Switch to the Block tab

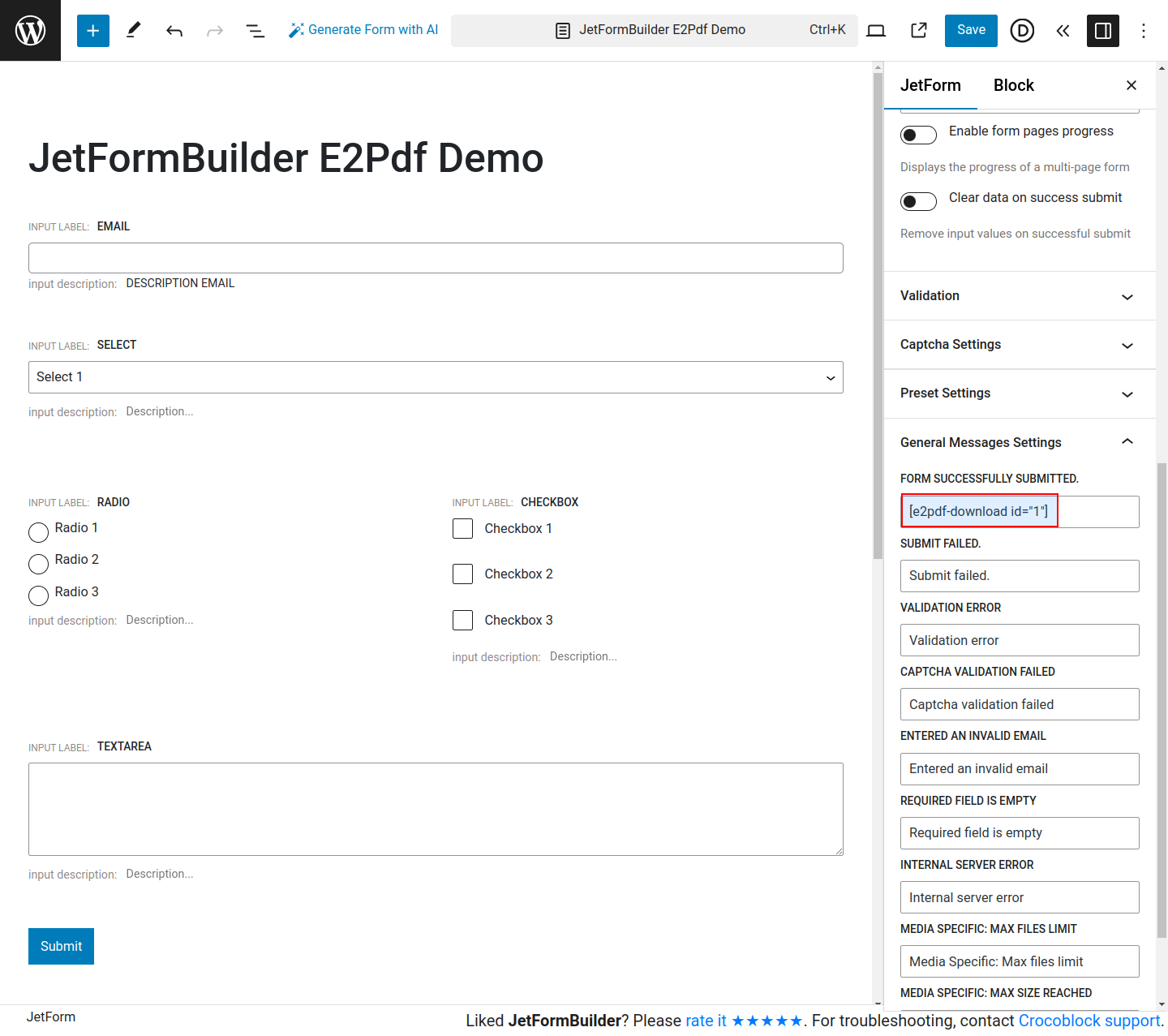(1013, 85)
